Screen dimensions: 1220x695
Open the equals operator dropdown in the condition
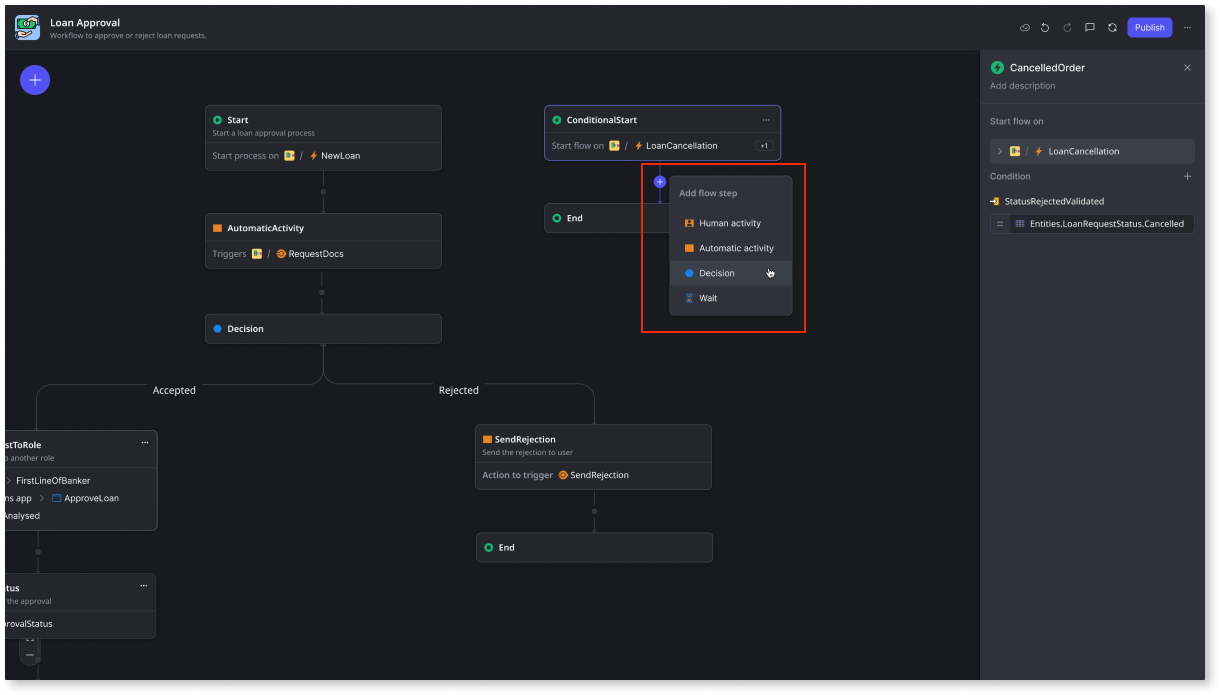tap(1000, 223)
